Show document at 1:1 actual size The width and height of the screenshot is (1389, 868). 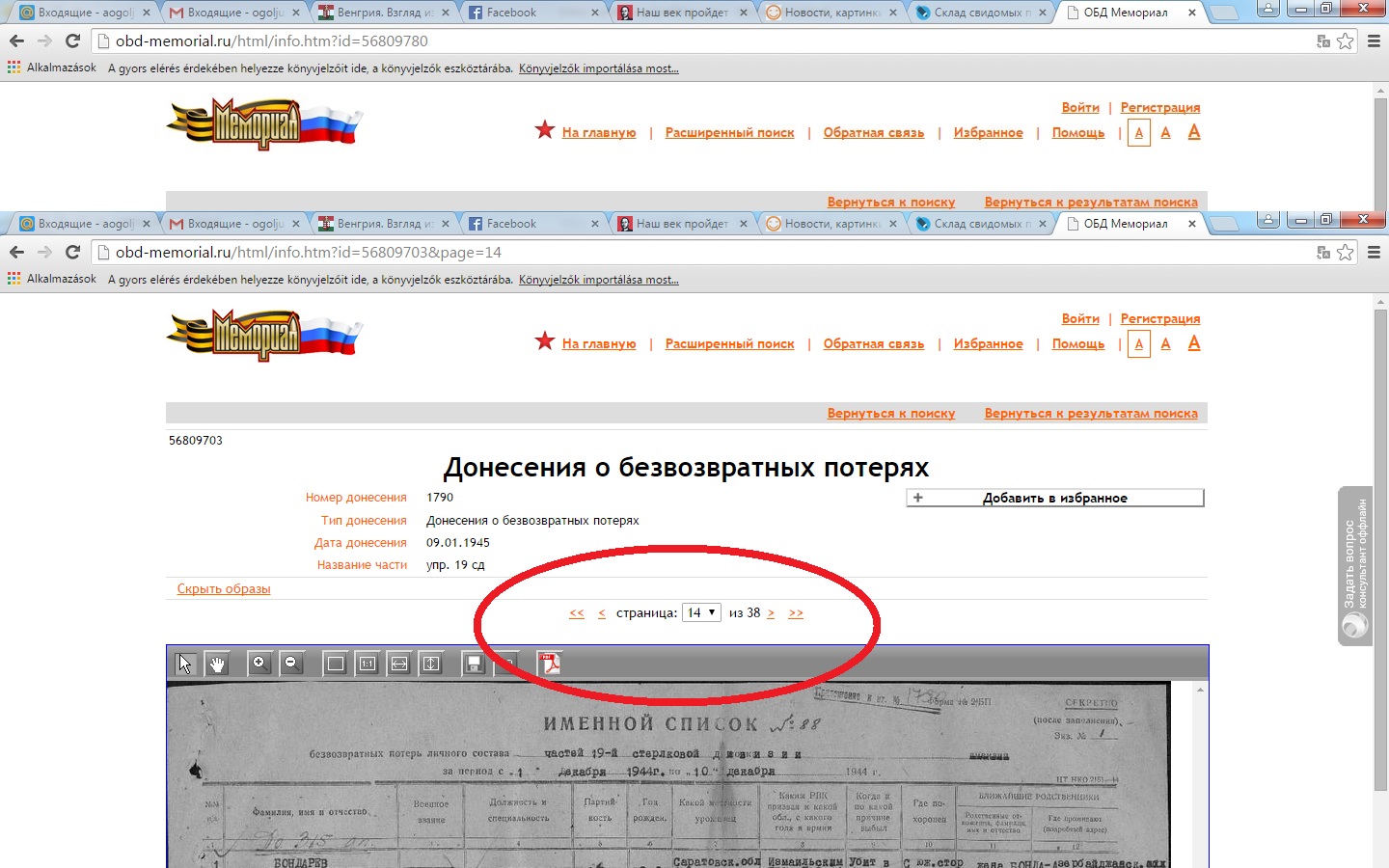coord(367,664)
